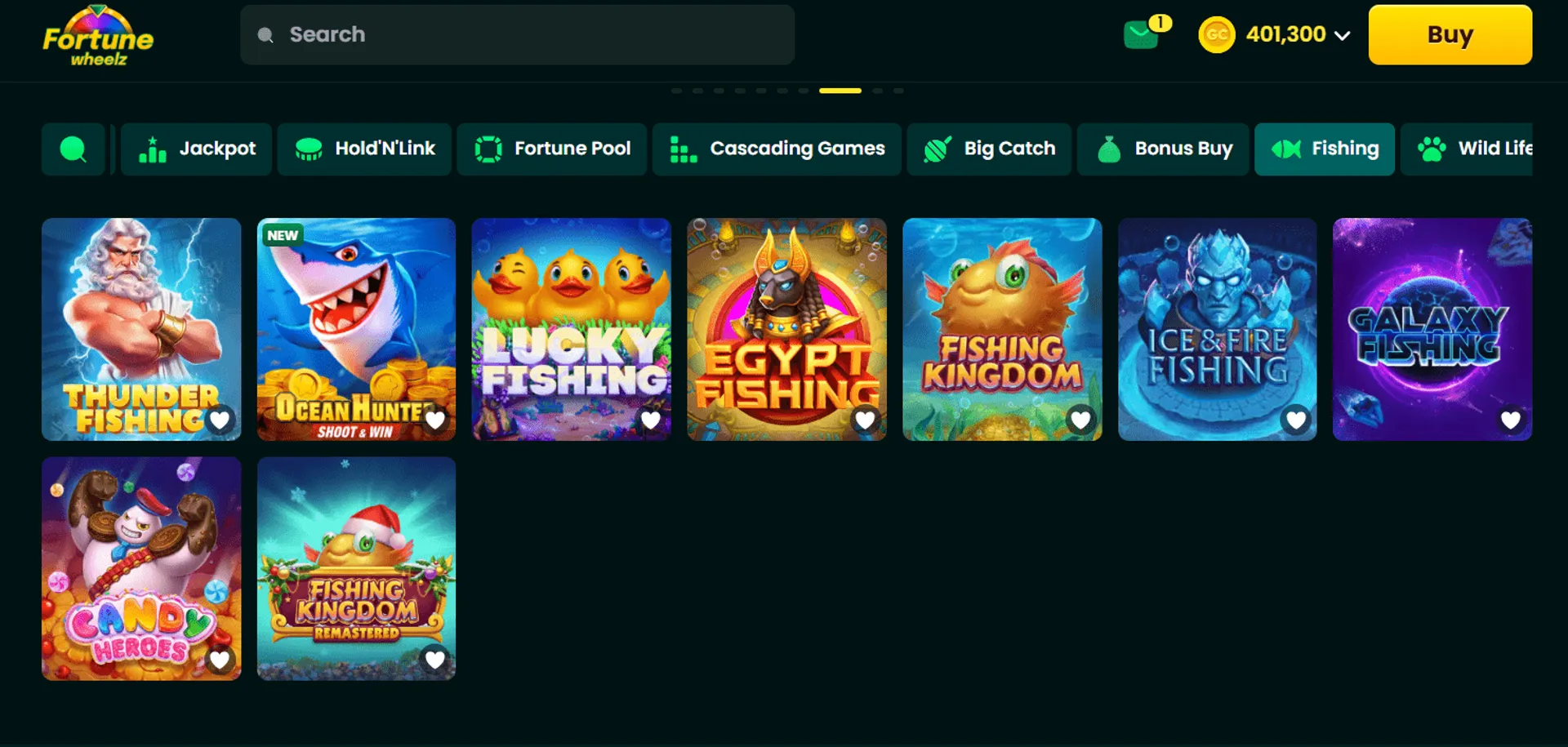Favorite Galaxy Fishing with its heart icon

1511,420
